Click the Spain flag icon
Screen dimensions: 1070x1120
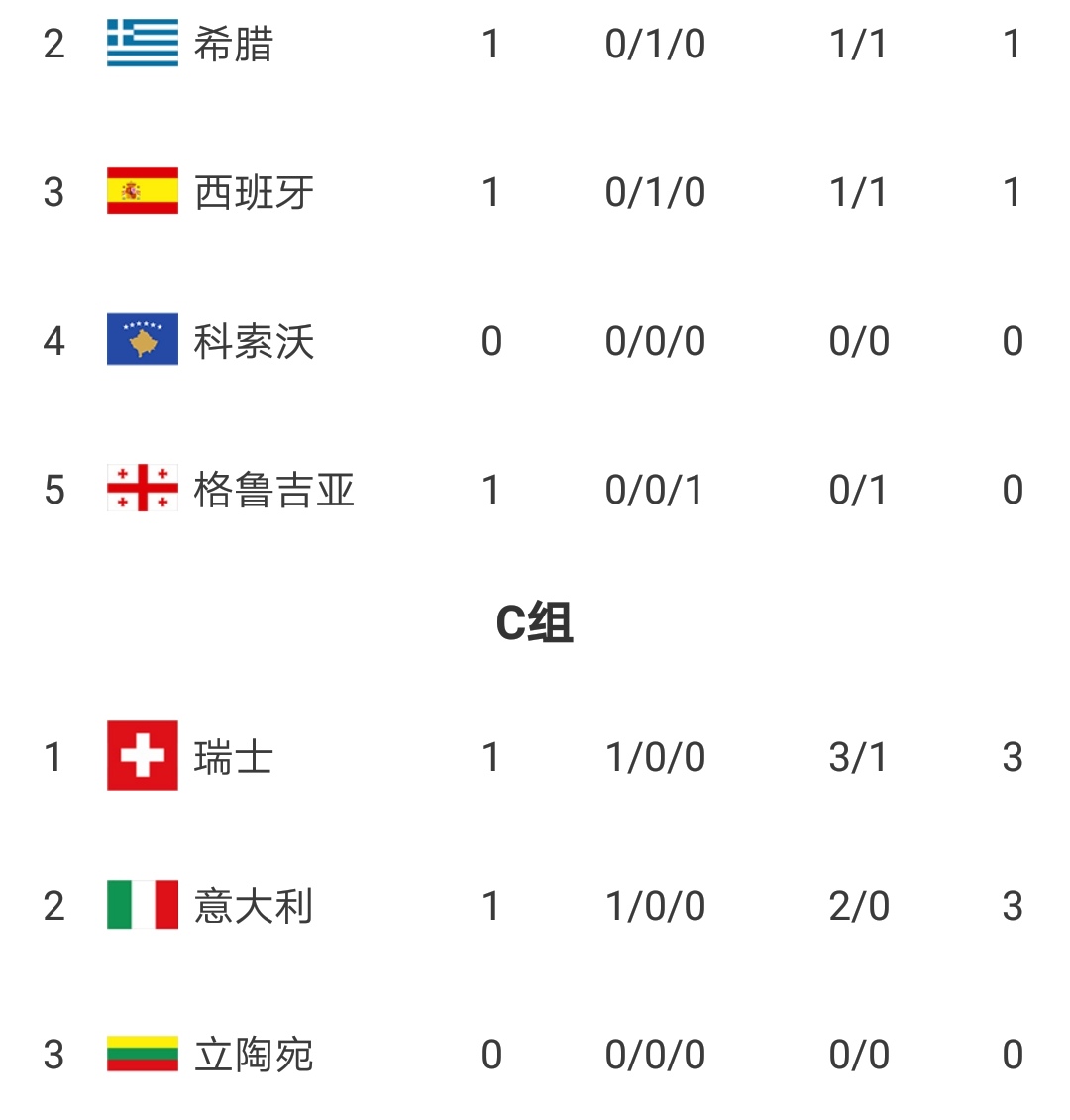click(x=143, y=191)
